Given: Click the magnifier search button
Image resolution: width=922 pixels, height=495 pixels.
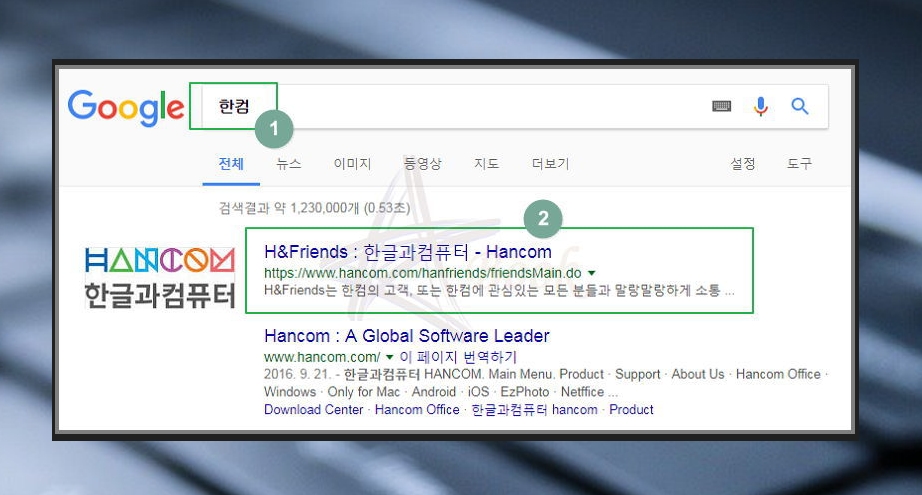Looking at the screenshot, I should click(x=800, y=106).
